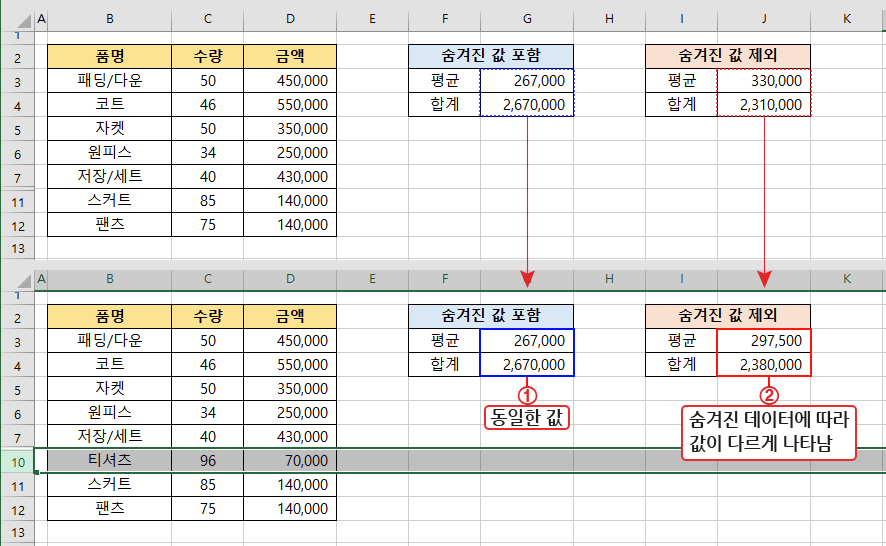Select amount 430,000 in the top sheet

tap(290, 176)
